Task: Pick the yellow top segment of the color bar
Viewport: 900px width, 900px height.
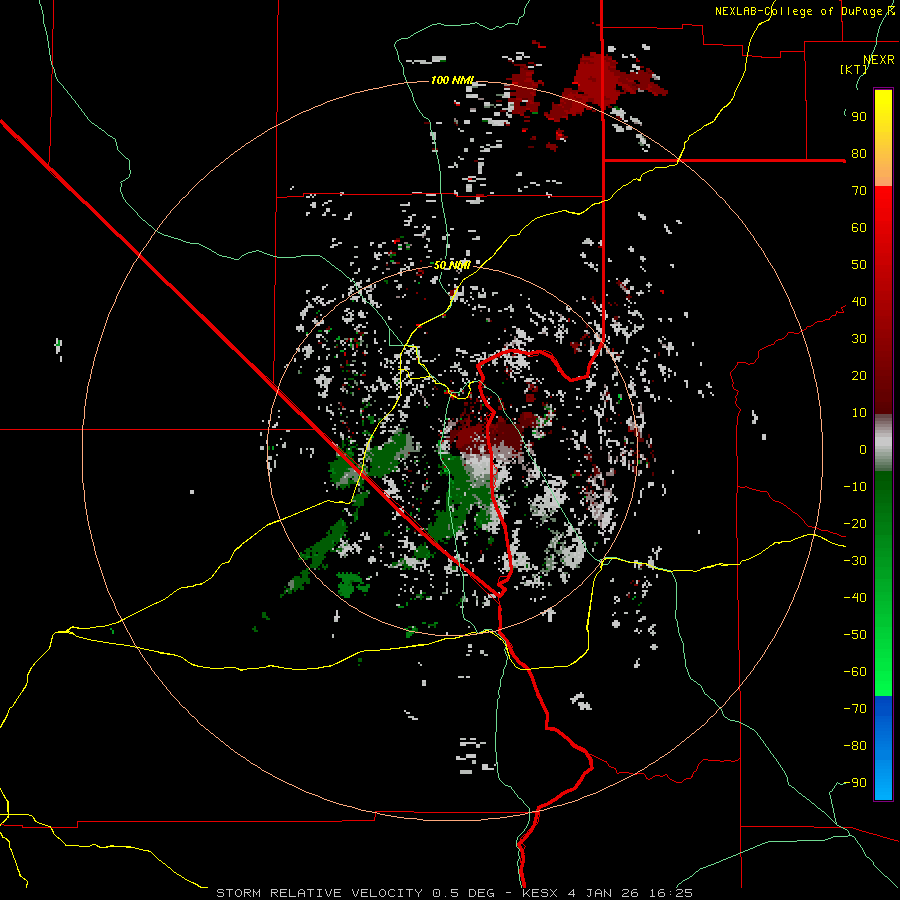Action: coord(883,138)
